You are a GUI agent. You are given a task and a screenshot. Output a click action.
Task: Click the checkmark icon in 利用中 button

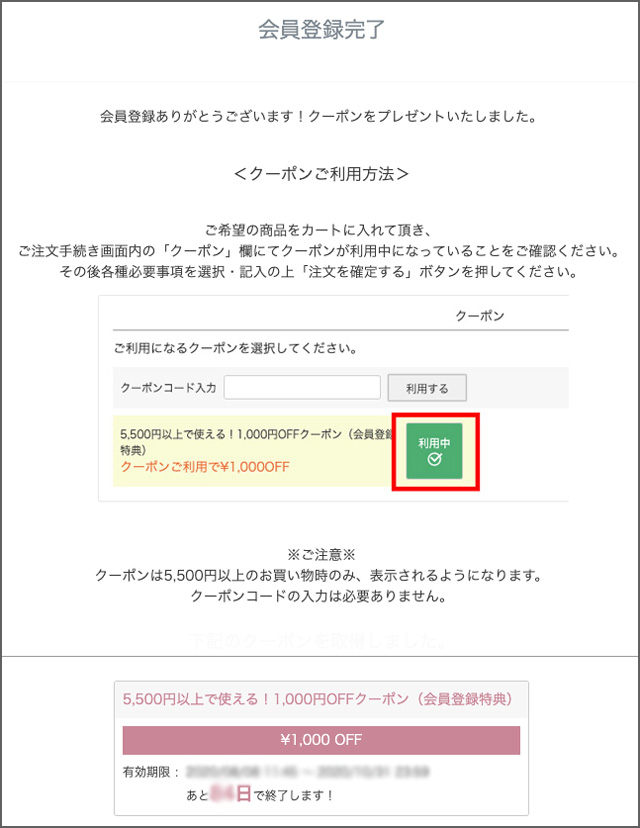(435, 459)
